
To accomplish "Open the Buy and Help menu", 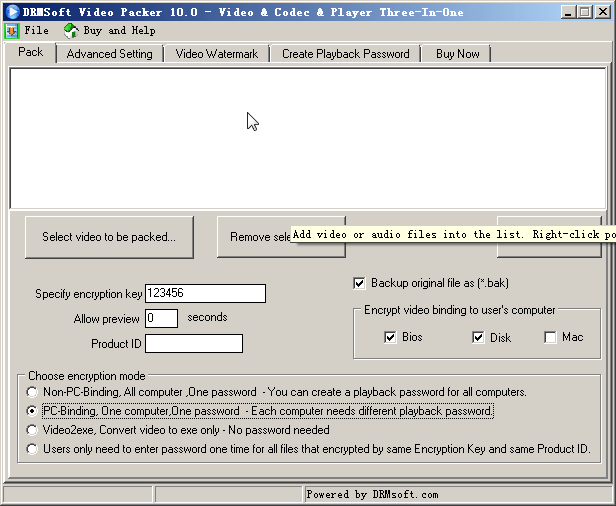I will pyautogui.click(x=119, y=30).
